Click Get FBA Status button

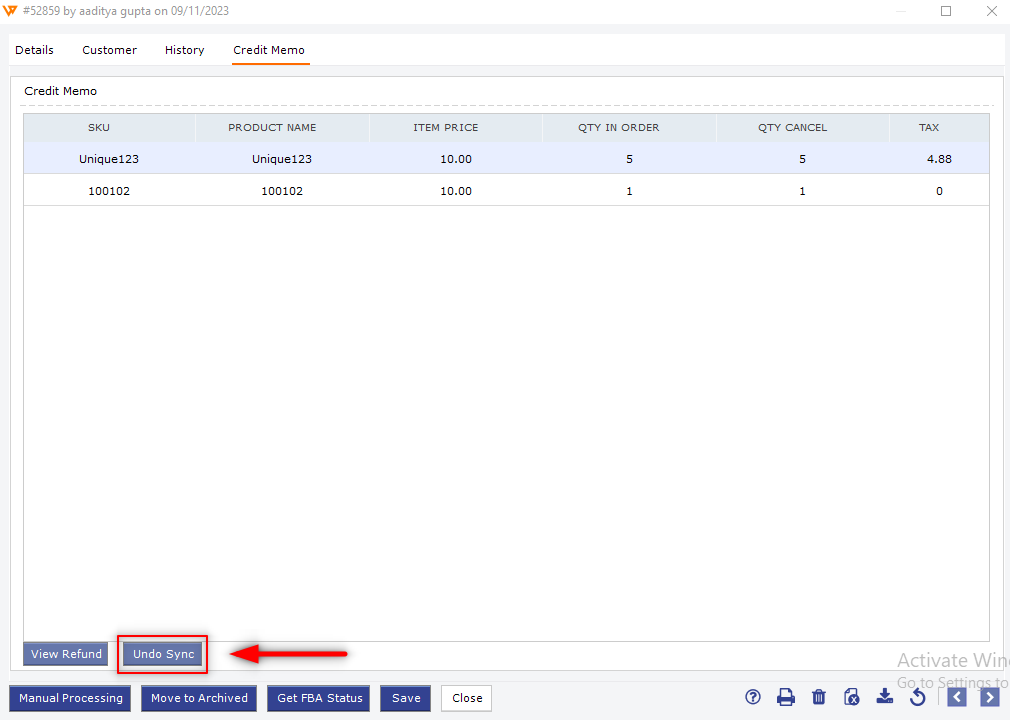click(319, 698)
